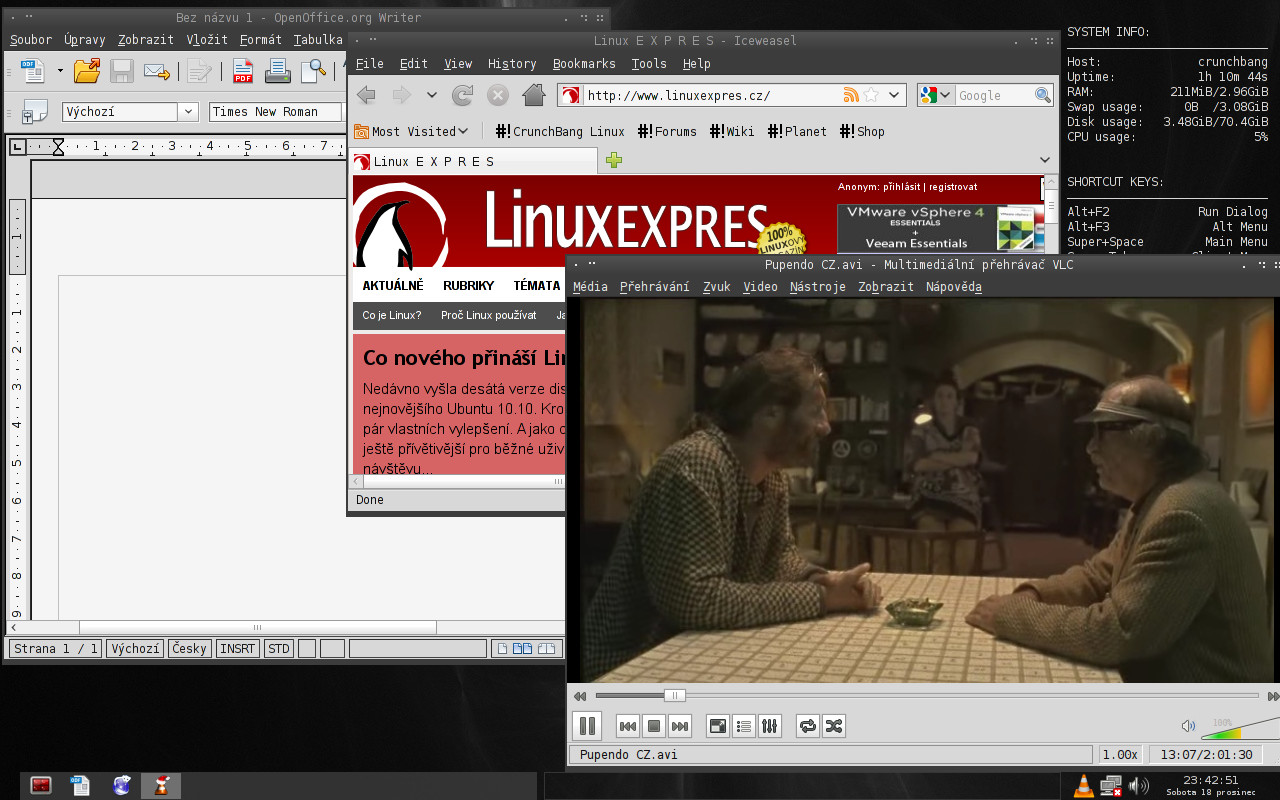Open the Soubor menu in Writer
1280x800 pixels.
pos(31,40)
